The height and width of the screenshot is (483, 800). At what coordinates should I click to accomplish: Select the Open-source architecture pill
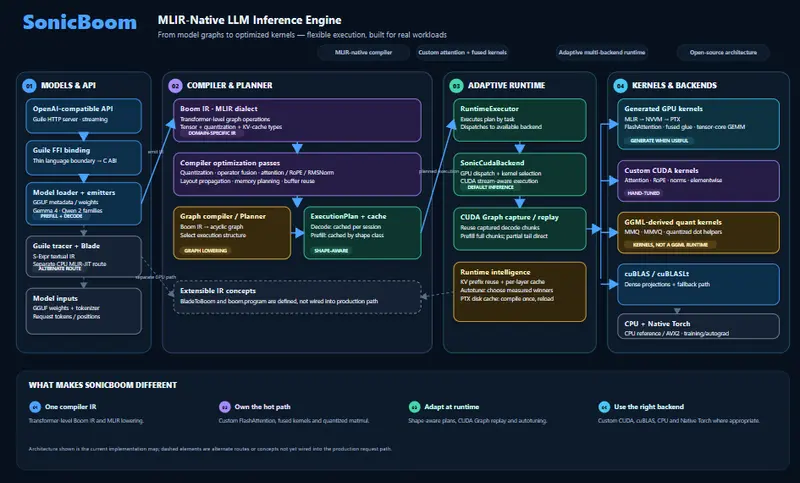pyautogui.click(x=723, y=53)
